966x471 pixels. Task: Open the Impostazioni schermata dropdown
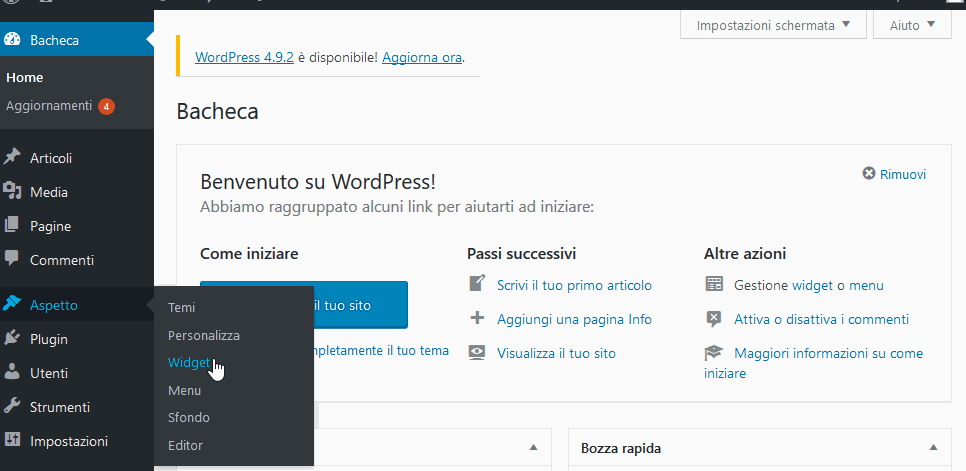773,25
